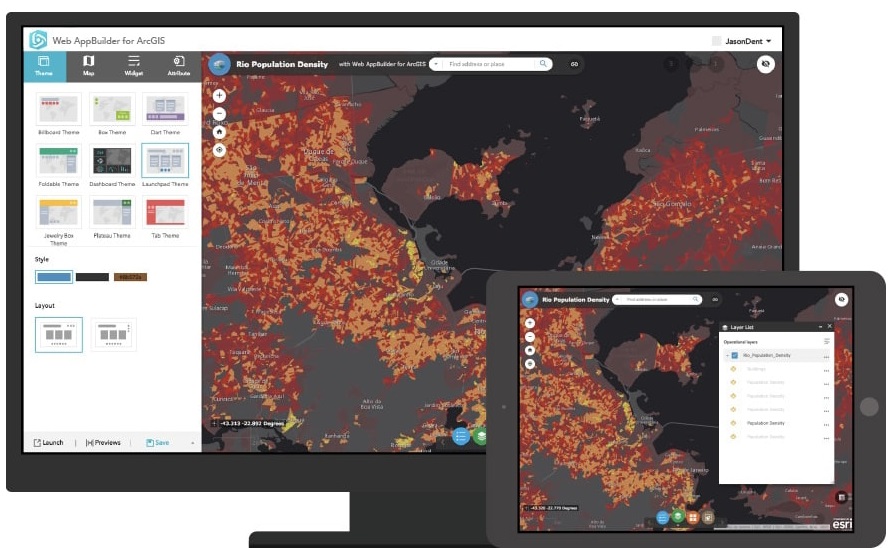Click the home extent button on tablet

[x=530, y=351]
